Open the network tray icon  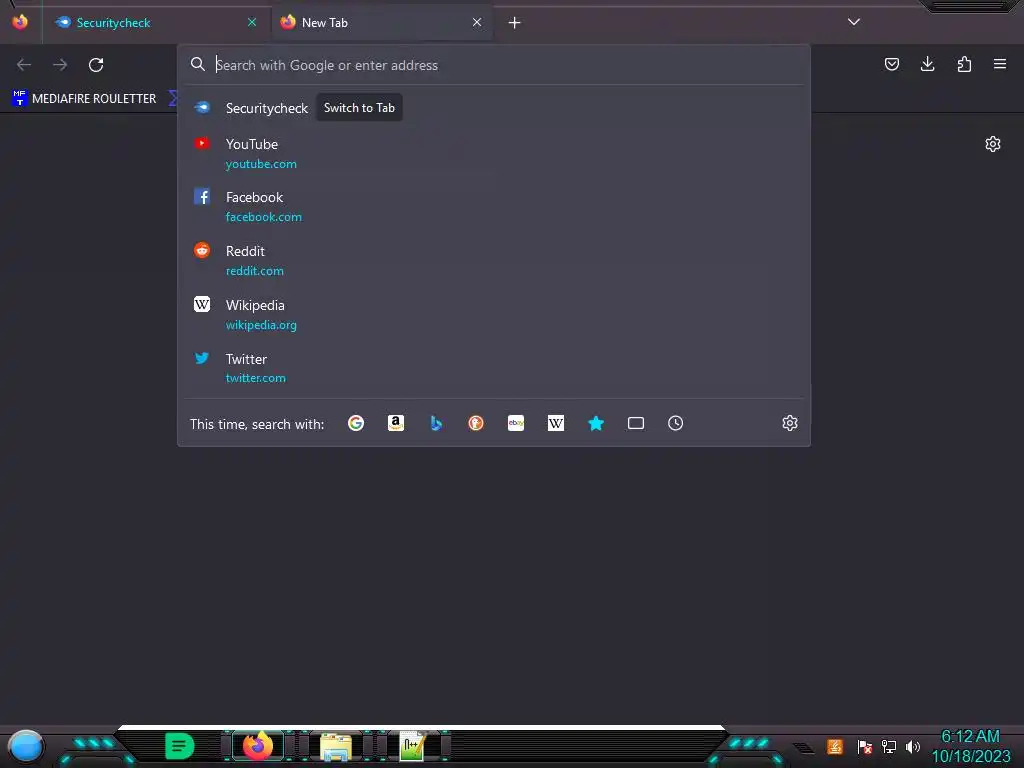tap(889, 746)
